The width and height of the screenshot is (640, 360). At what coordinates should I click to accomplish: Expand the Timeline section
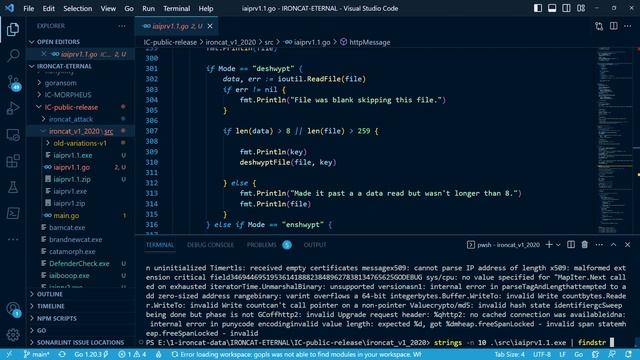point(50,306)
